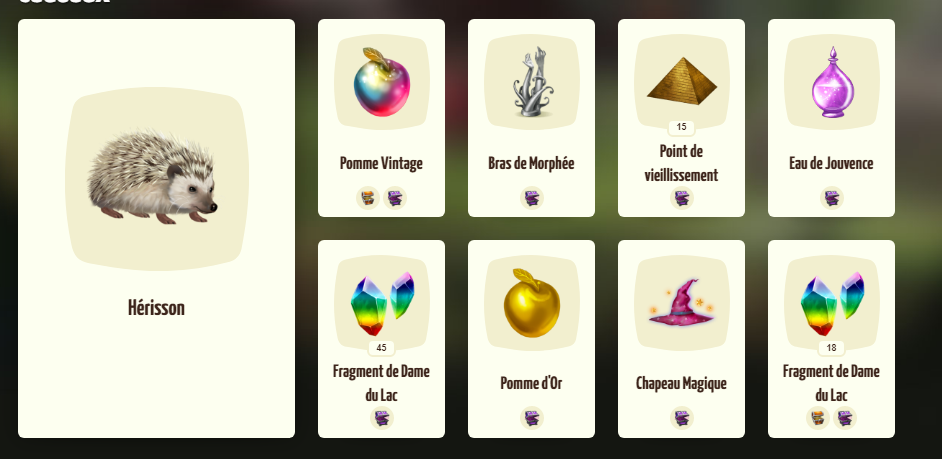Click the rainbow crystal fragments with 18 count
942x459 pixels.
[x=832, y=303]
